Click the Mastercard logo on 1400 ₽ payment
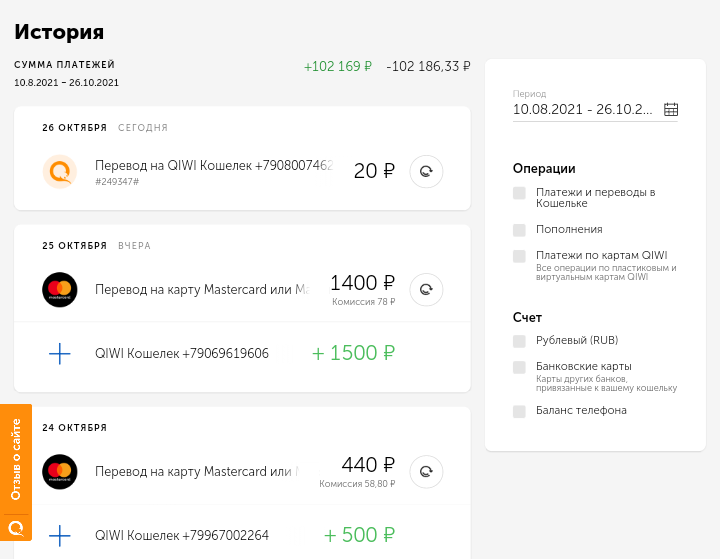 (60, 289)
